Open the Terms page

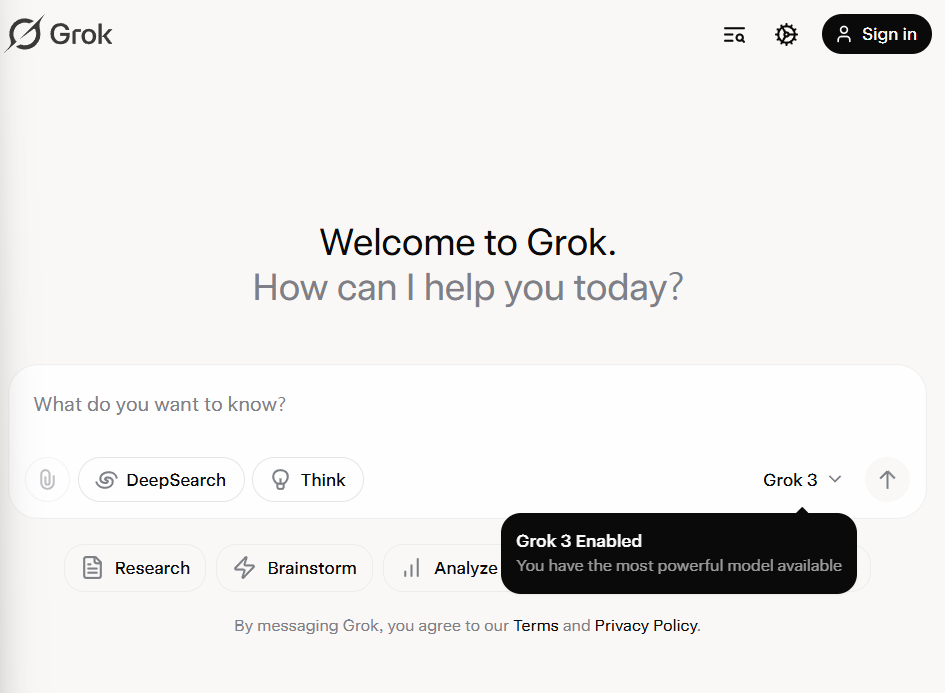536,625
